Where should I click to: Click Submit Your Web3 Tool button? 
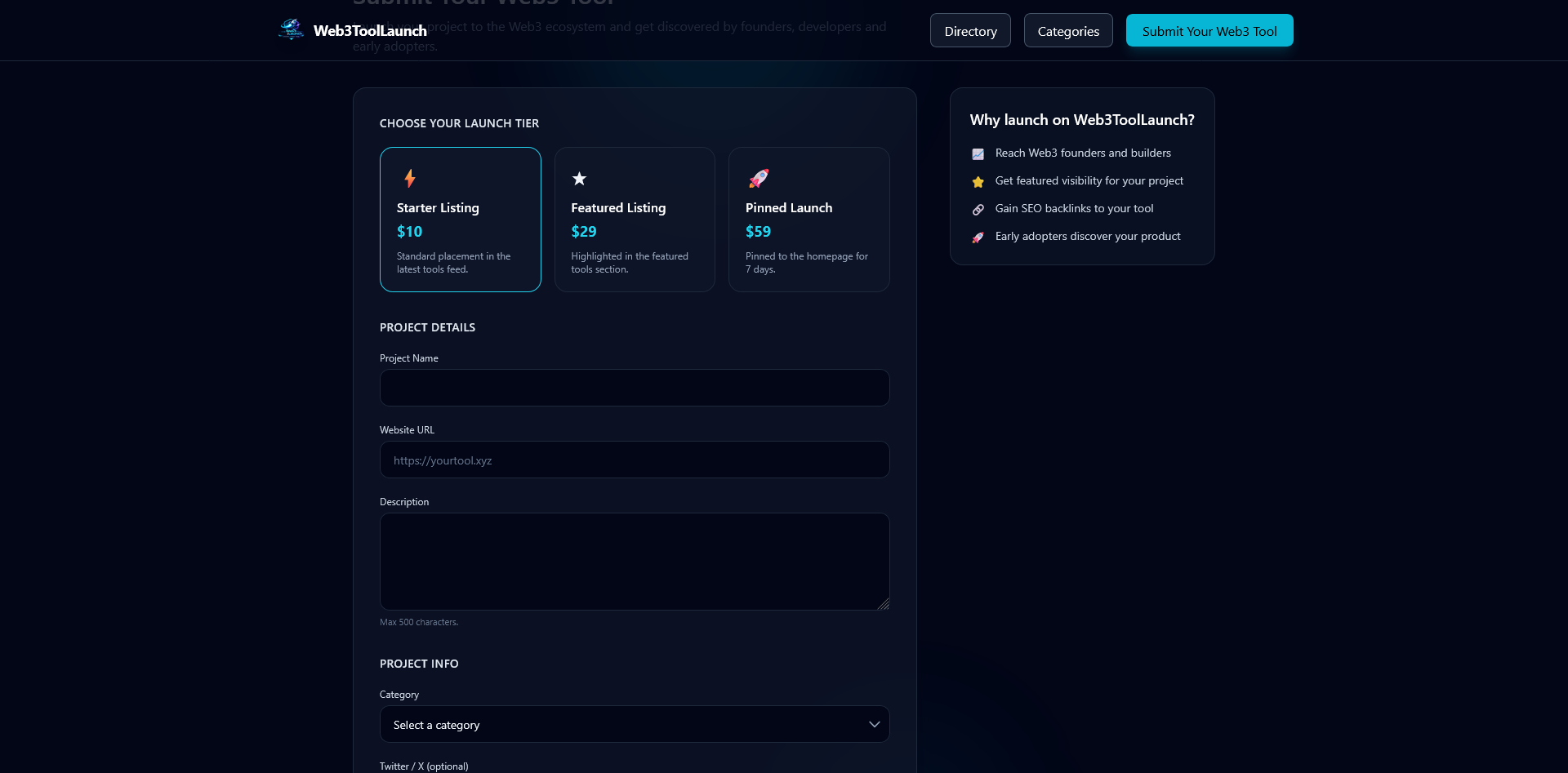tap(1209, 31)
